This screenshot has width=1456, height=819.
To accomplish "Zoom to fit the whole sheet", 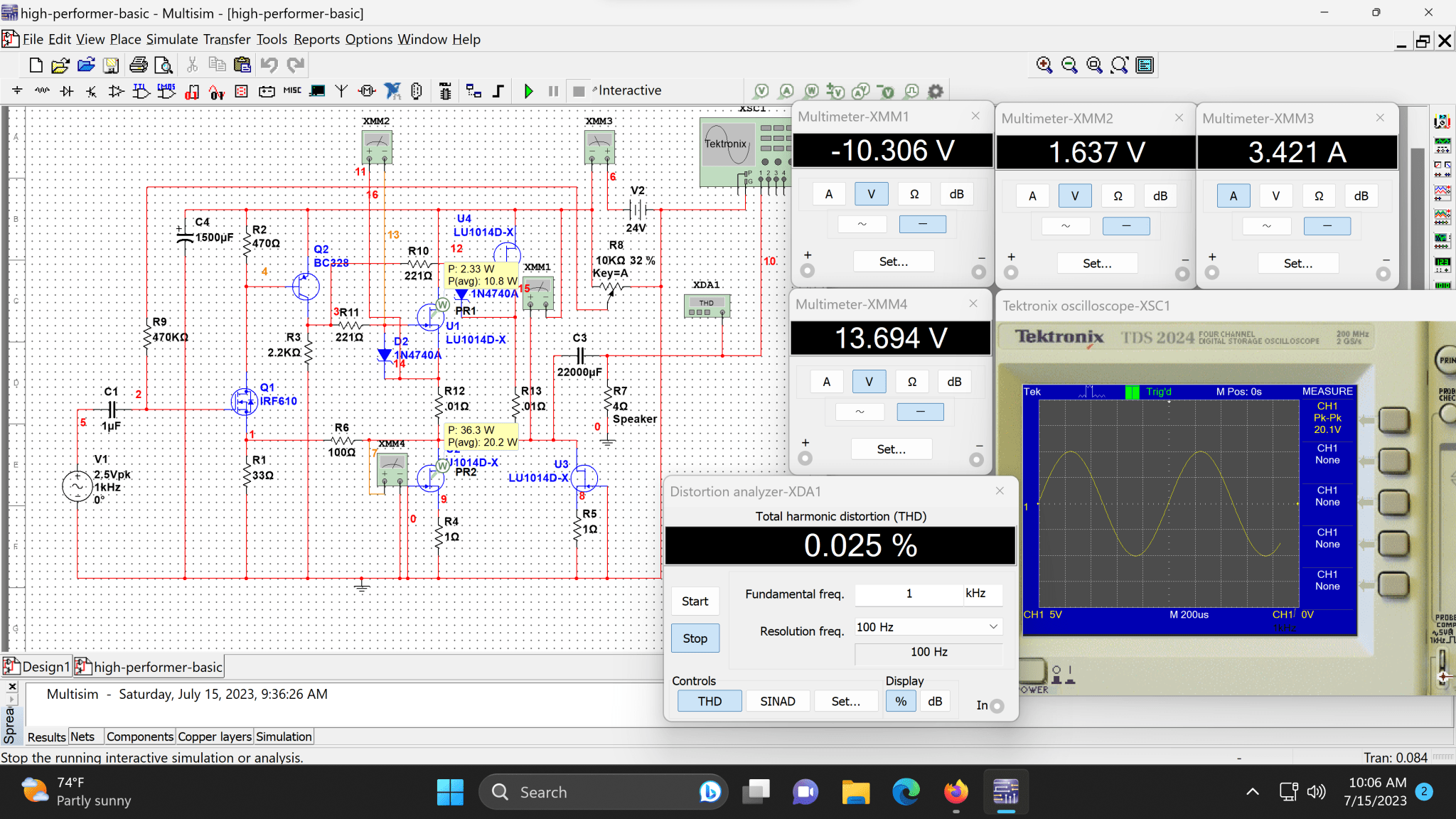I will coord(1119,65).
